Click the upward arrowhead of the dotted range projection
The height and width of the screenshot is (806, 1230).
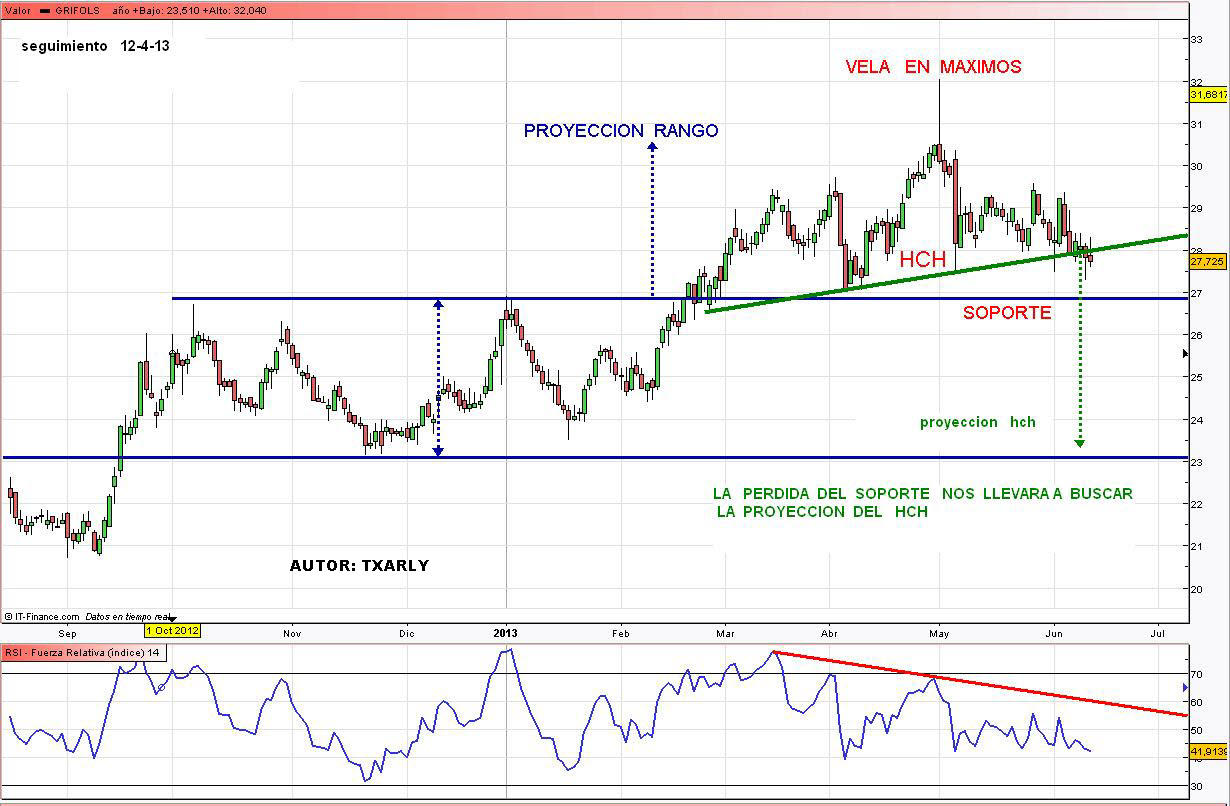pos(652,146)
